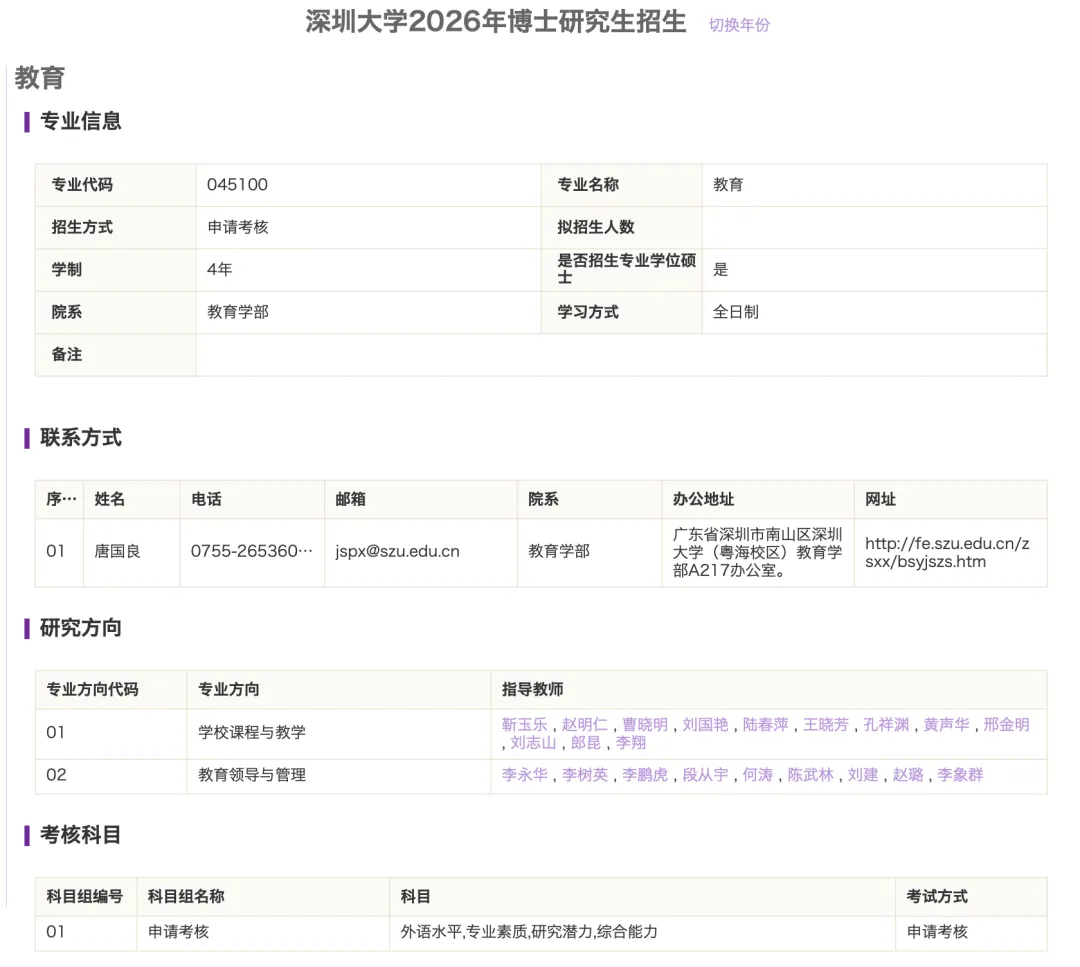The height and width of the screenshot is (967, 1080).
Task: Click the 专业名称 label
Action: (588, 185)
